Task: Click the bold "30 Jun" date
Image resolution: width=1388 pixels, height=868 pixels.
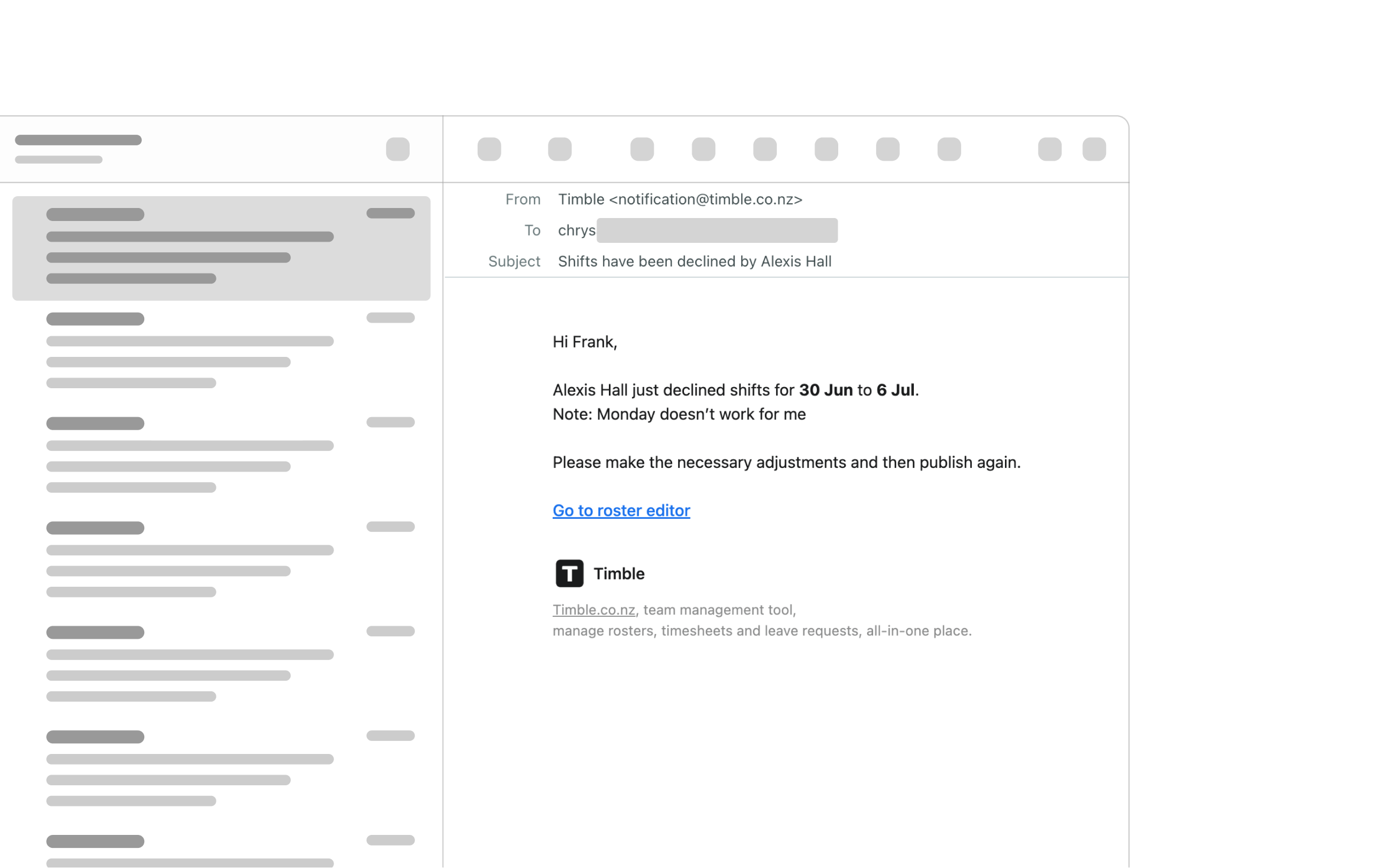Action: point(826,390)
